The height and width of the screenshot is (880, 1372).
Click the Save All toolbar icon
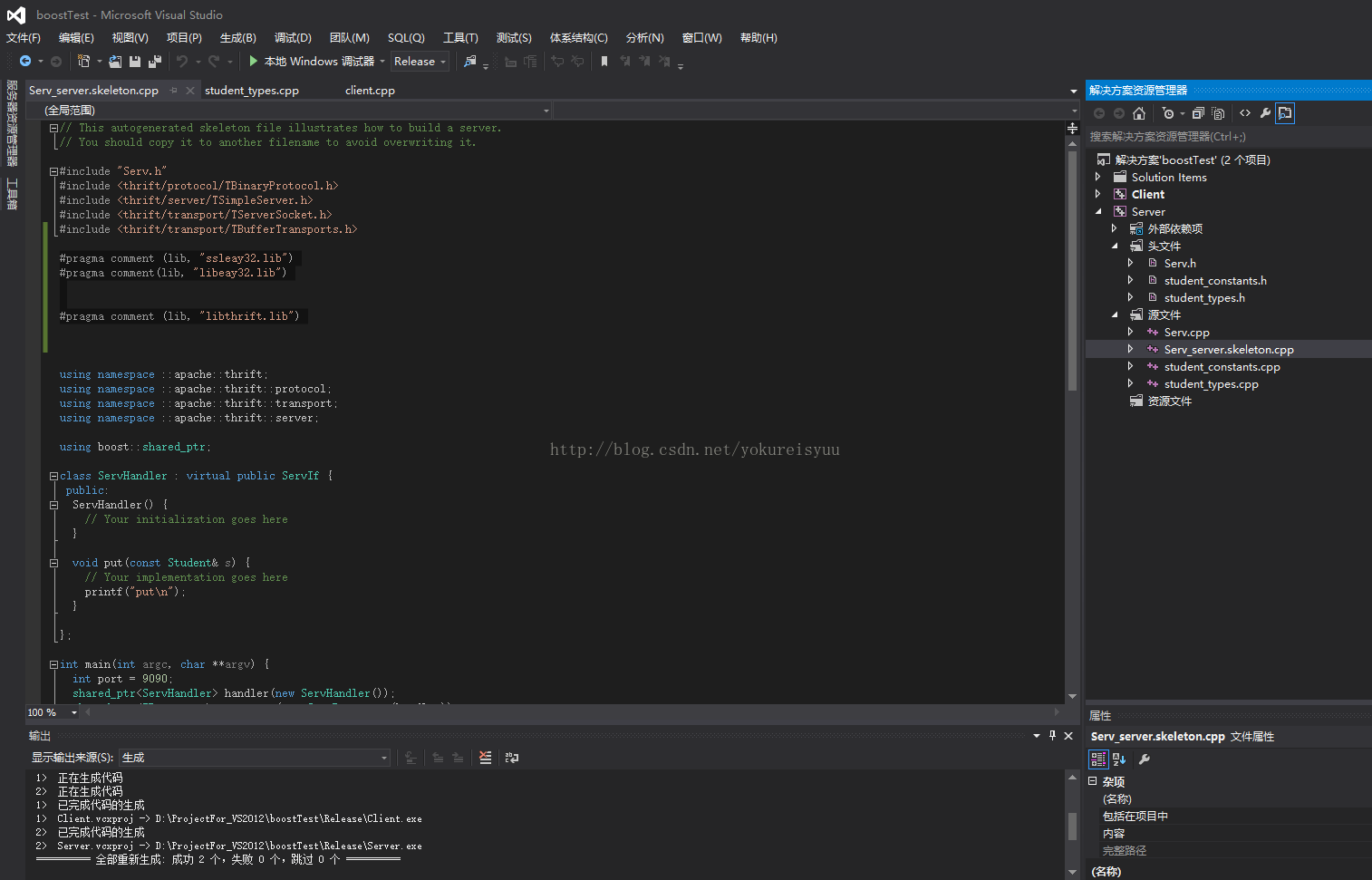coord(154,62)
